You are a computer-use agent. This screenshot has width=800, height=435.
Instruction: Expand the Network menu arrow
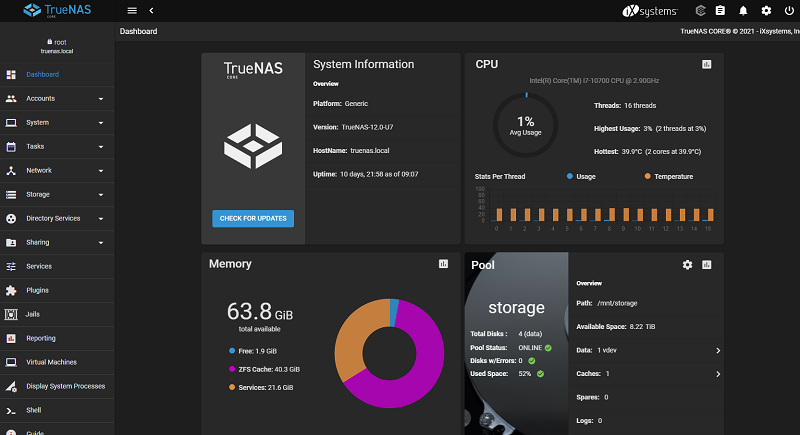click(x=101, y=171)
